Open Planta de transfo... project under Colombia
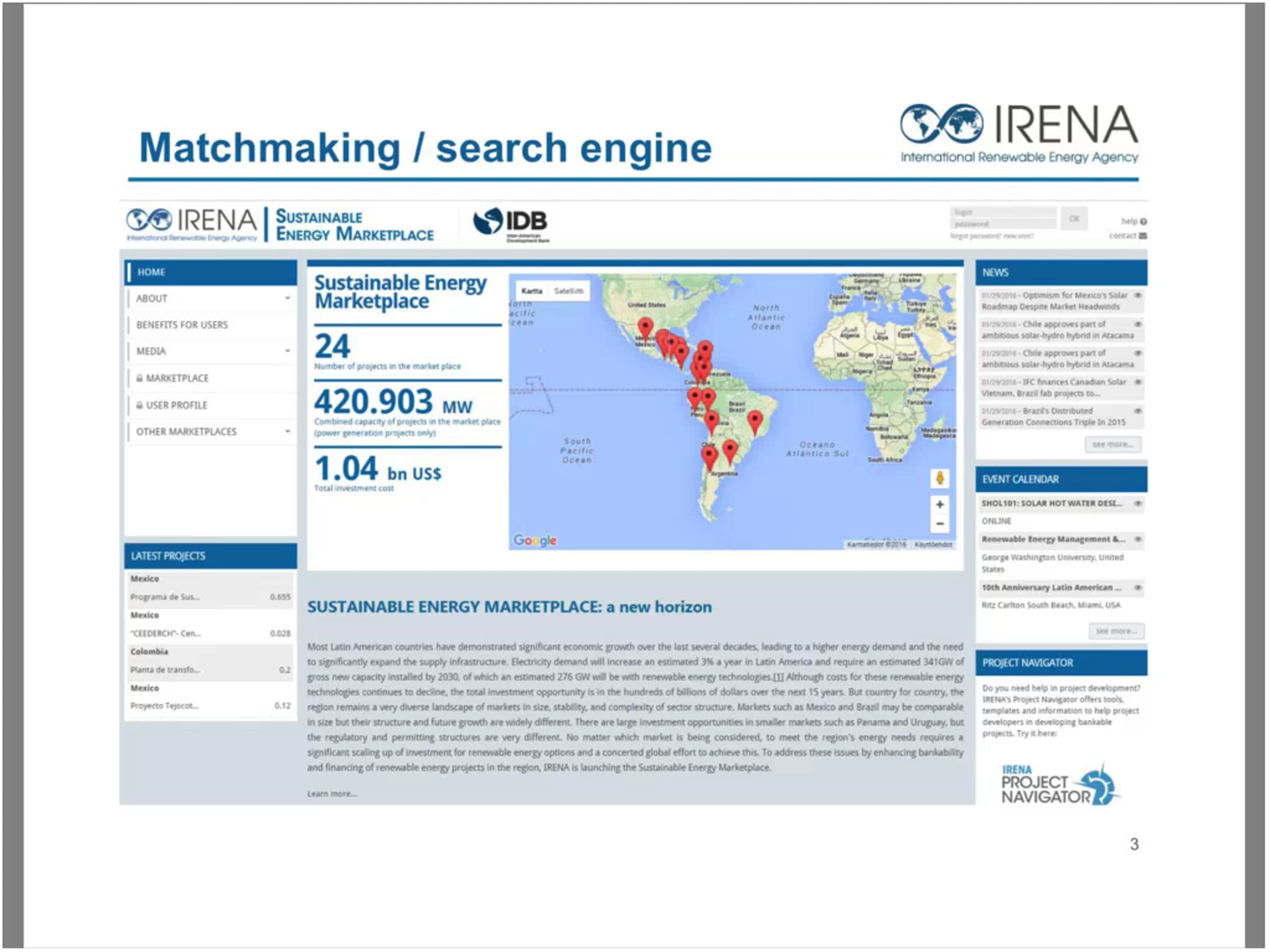Viewport: 1270px width, 952px height. (x=210, y=670)
